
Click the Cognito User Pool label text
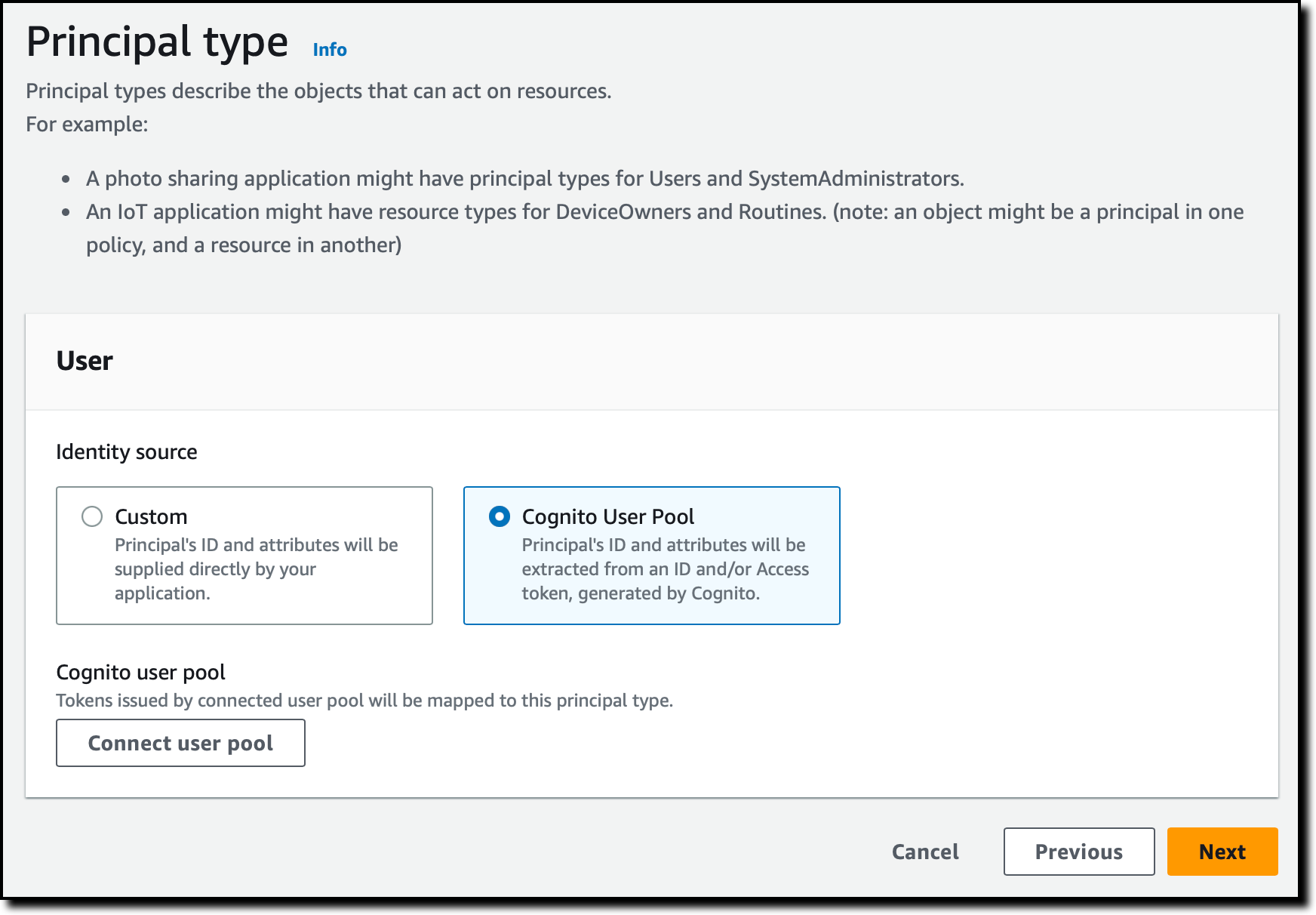point(608,516)
